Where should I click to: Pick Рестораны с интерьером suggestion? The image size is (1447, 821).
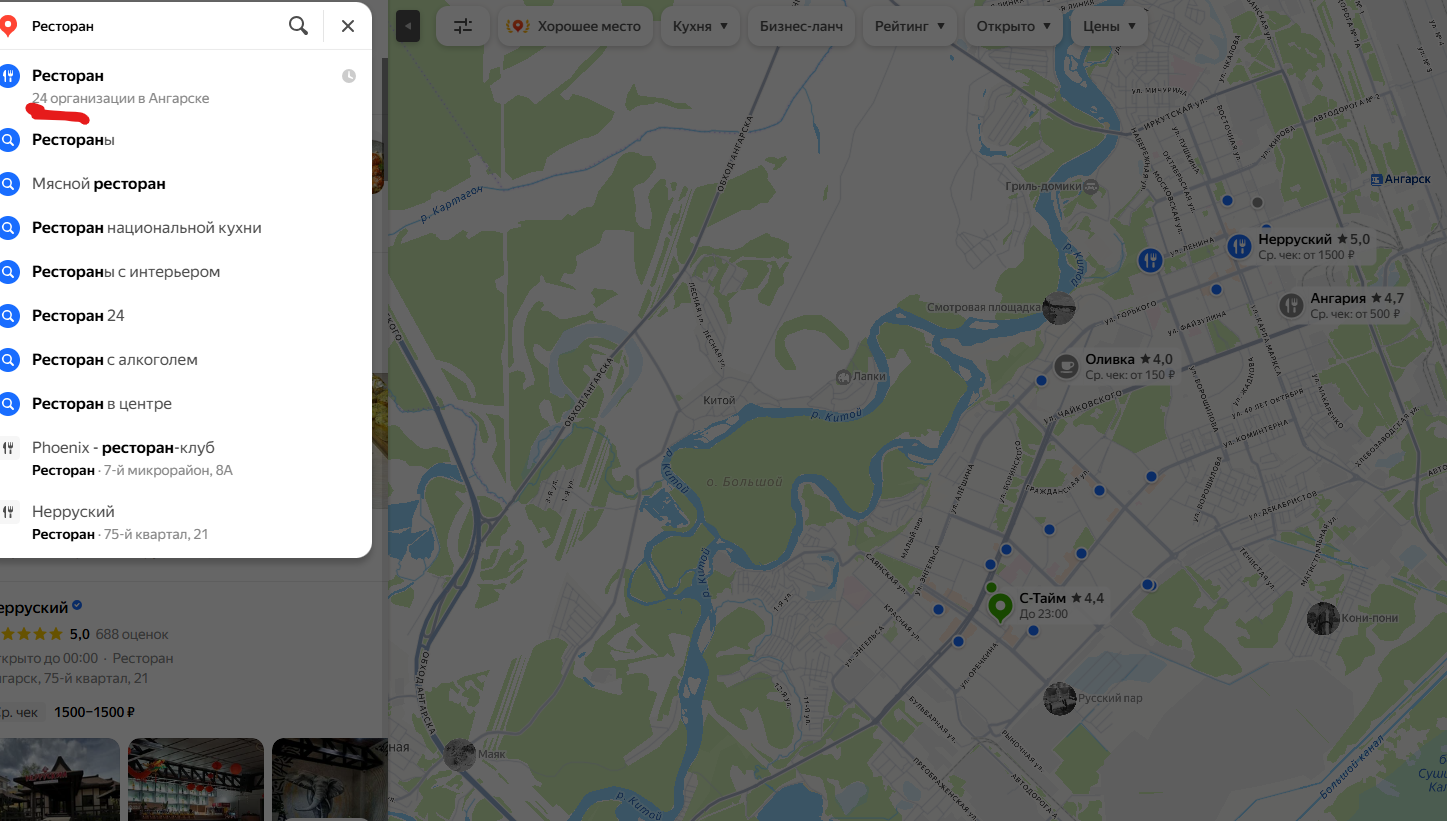pos(186,272)
